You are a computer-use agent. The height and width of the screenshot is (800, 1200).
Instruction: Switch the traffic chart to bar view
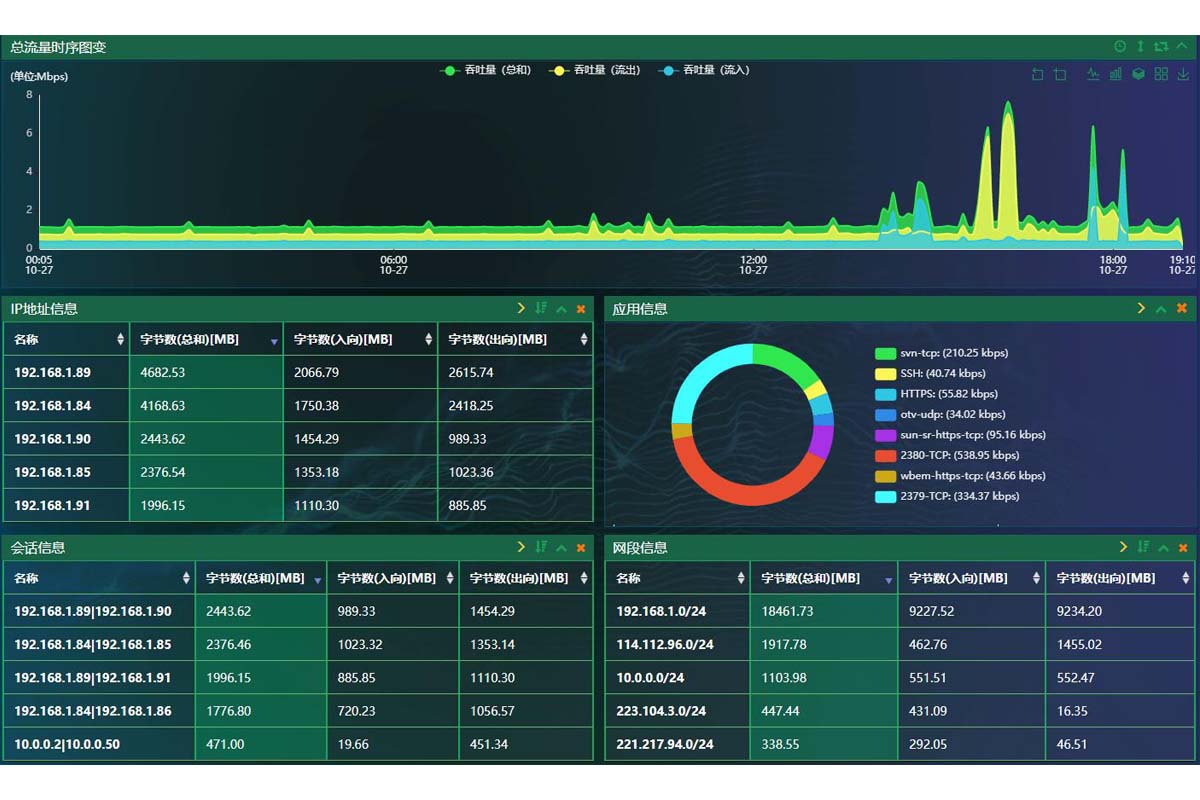(x=1115, y=74)
